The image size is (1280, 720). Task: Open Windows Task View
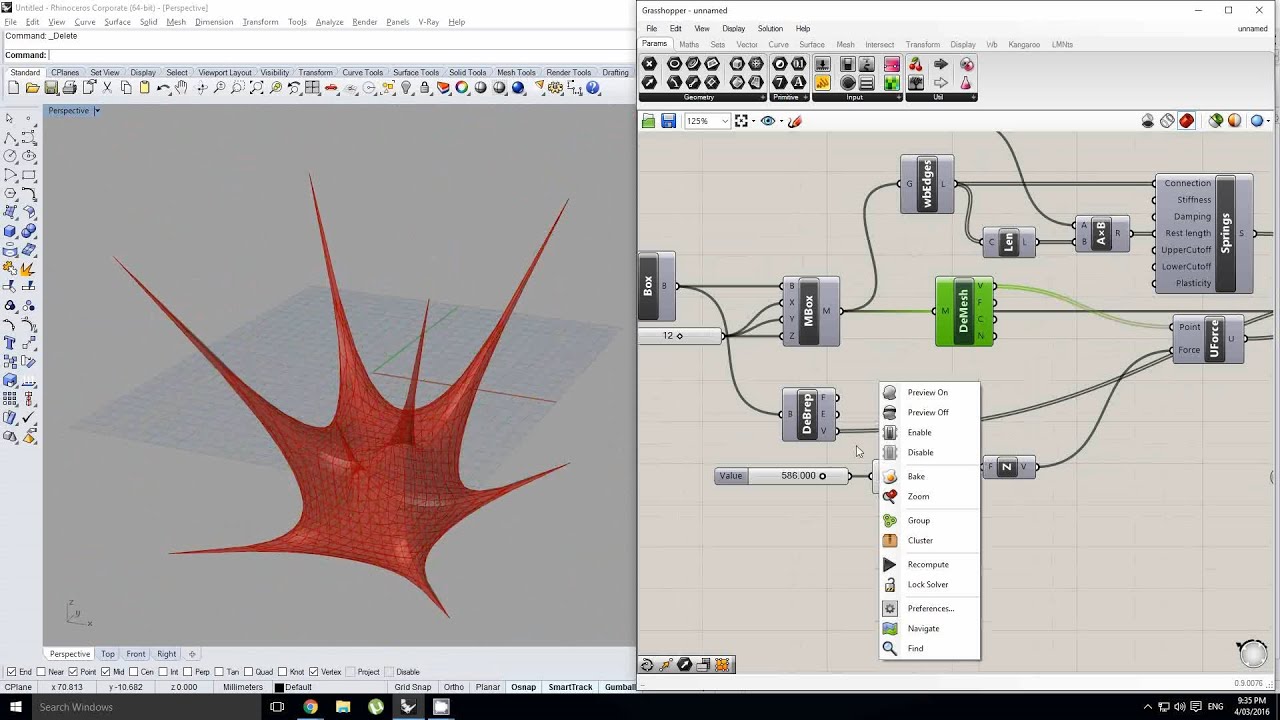(x=277, y=707)
